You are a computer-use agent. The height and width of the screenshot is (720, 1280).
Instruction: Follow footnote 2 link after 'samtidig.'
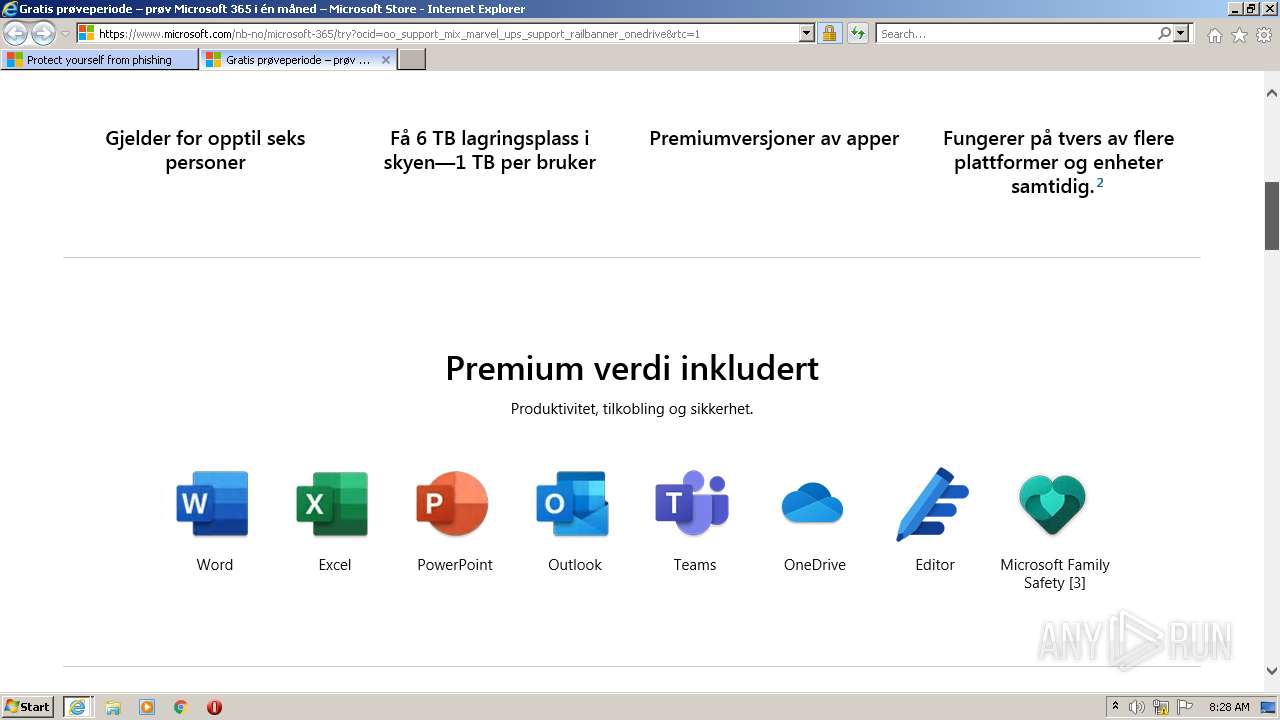1100,183
